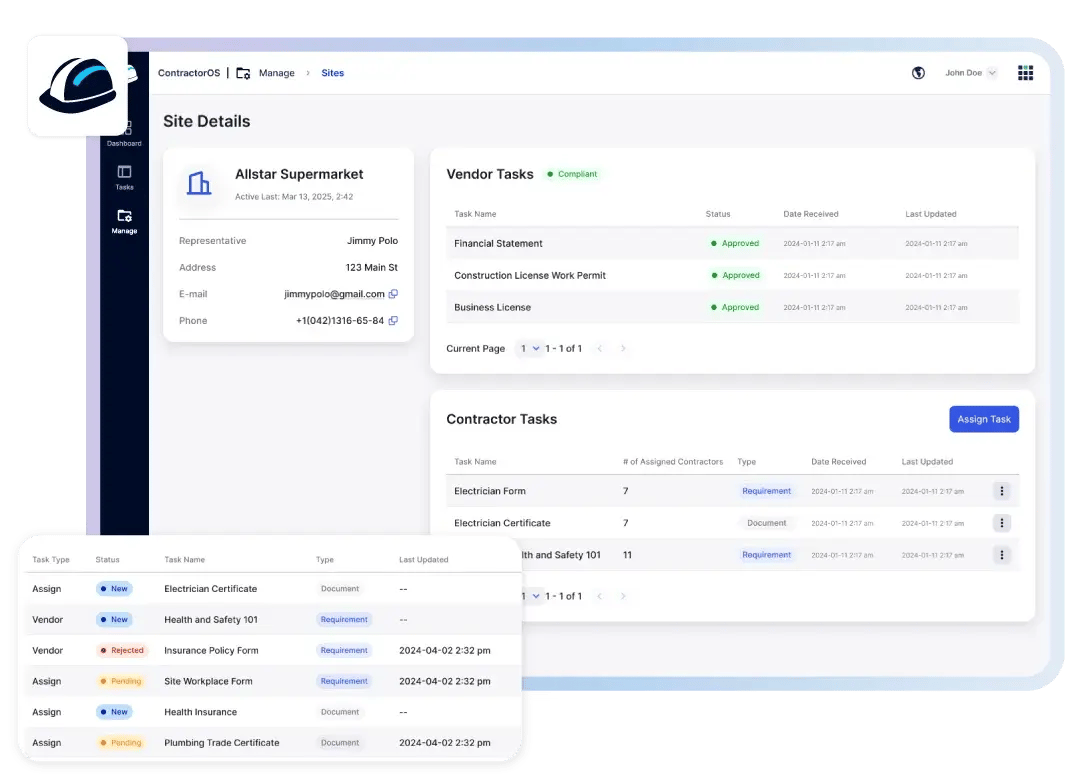
Task: Click Pending status on Site Workplace Form
Action: pyautogui.click(x=121, y=681)
